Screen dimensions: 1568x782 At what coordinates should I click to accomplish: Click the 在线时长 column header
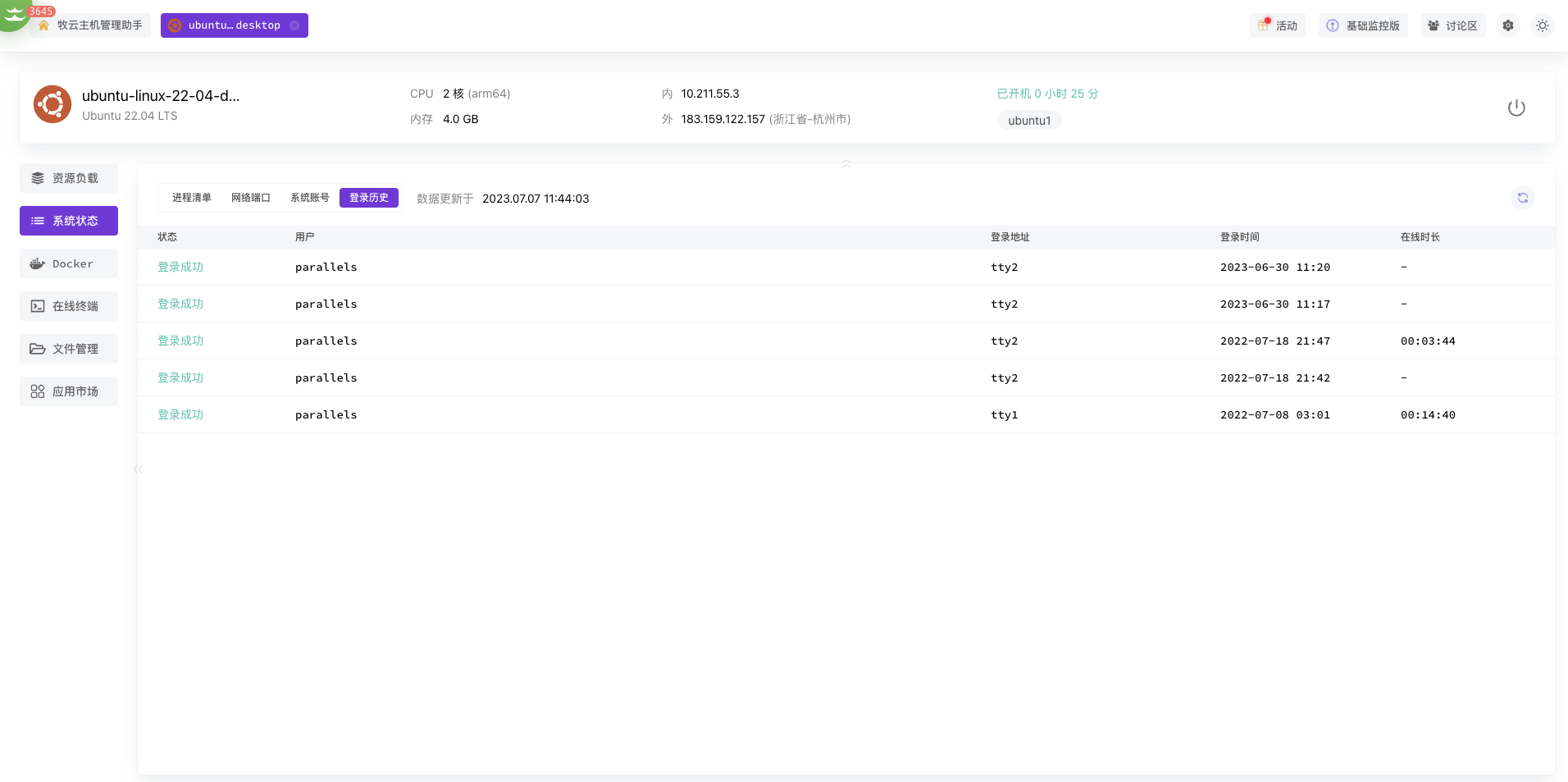pos(1420,237)
